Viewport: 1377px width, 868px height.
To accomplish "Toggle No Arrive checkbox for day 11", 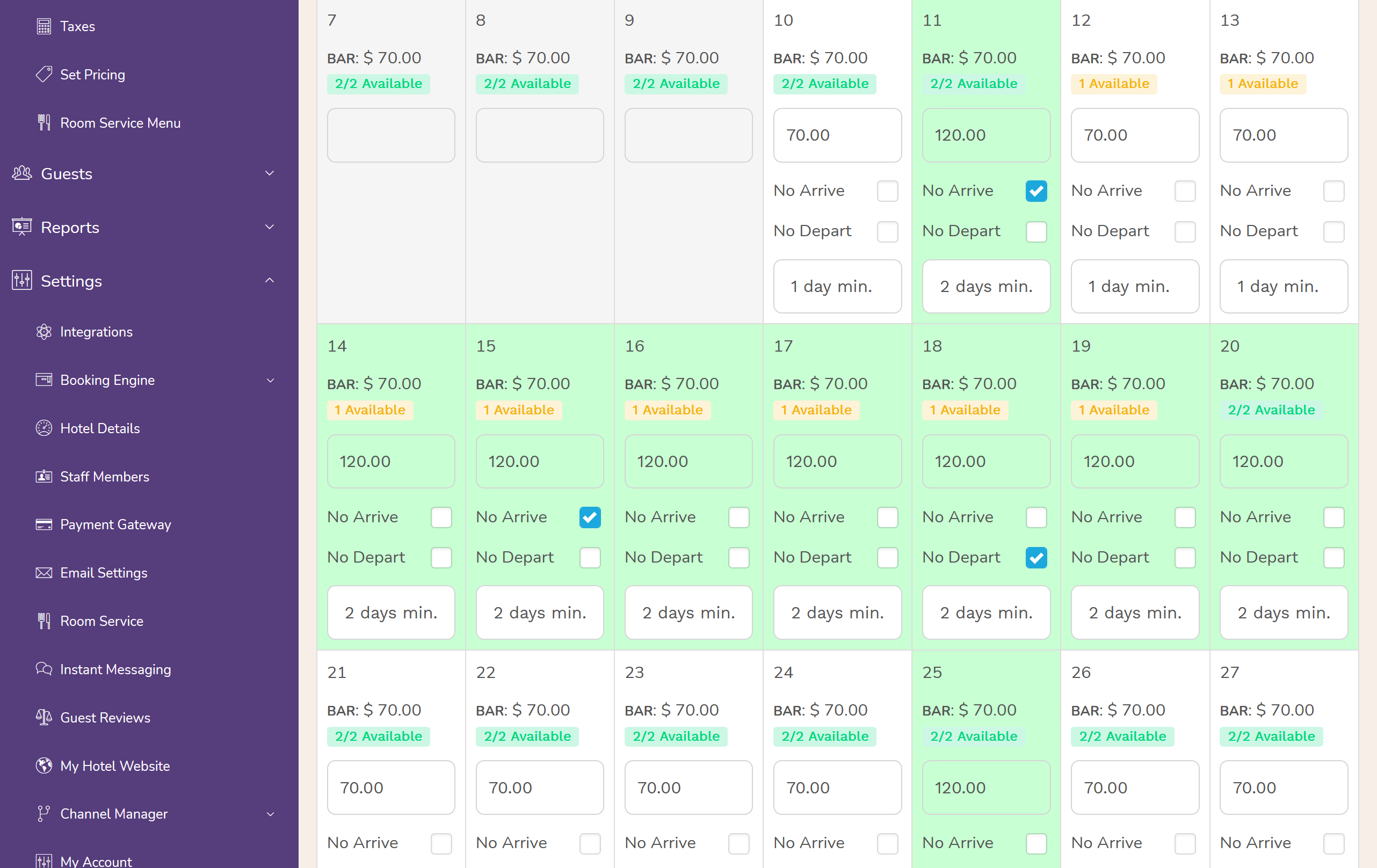I will tap(1037, 190).
